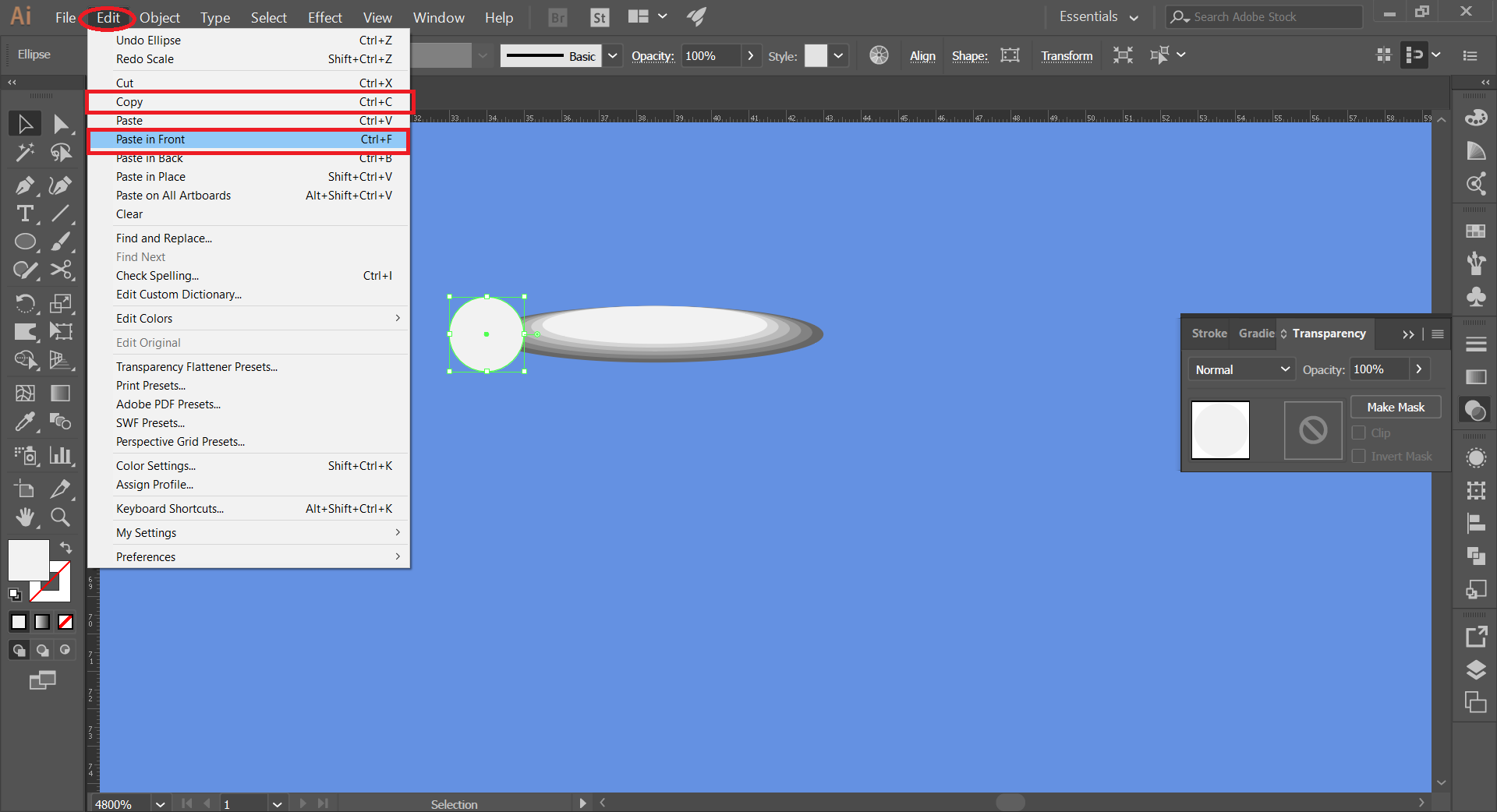
Task: Select the Blend tool
Action: pyautogui.click(x=61, y=422)
